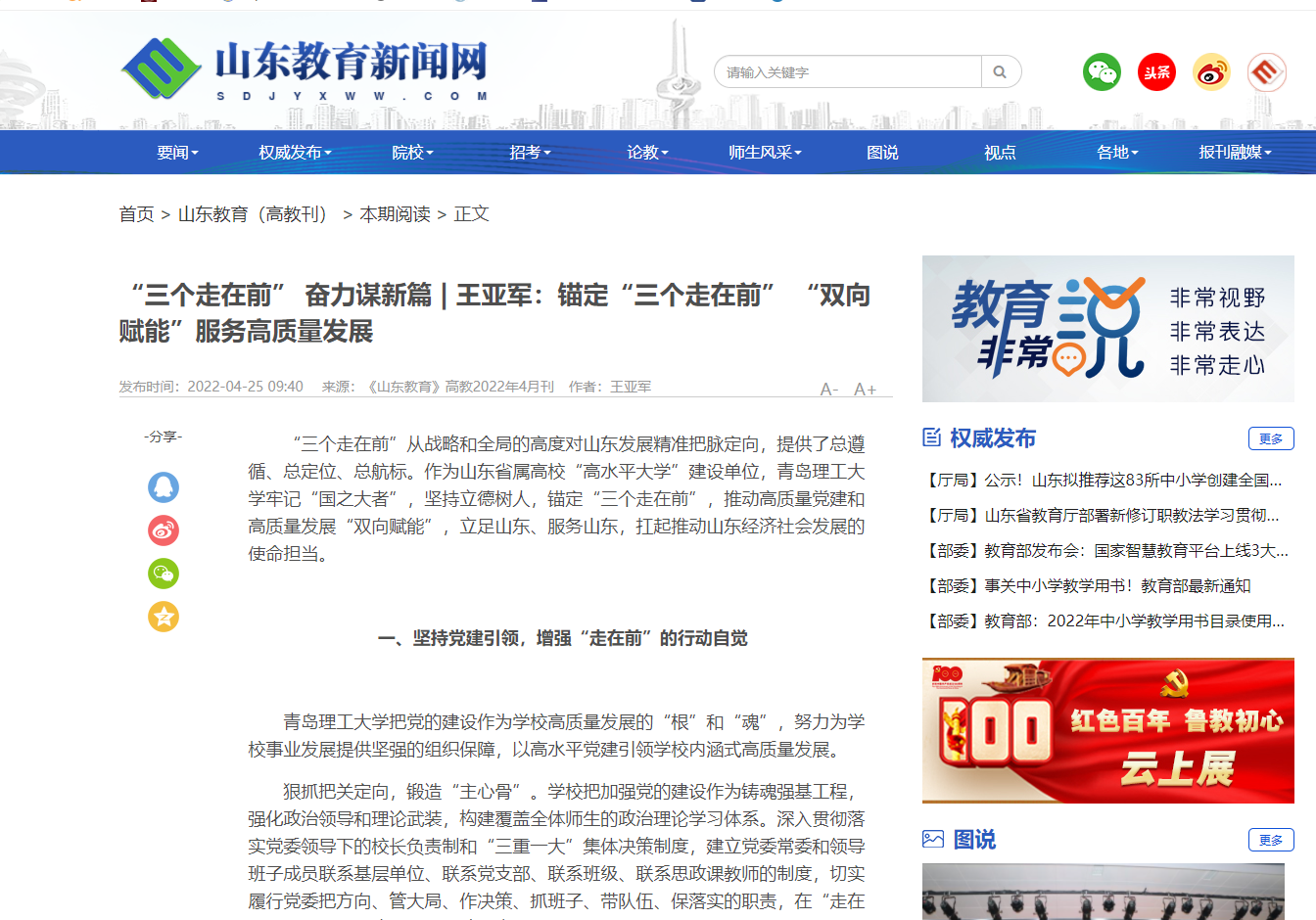
Task: Click the keyword search input field
Action: tap(847, 72)
